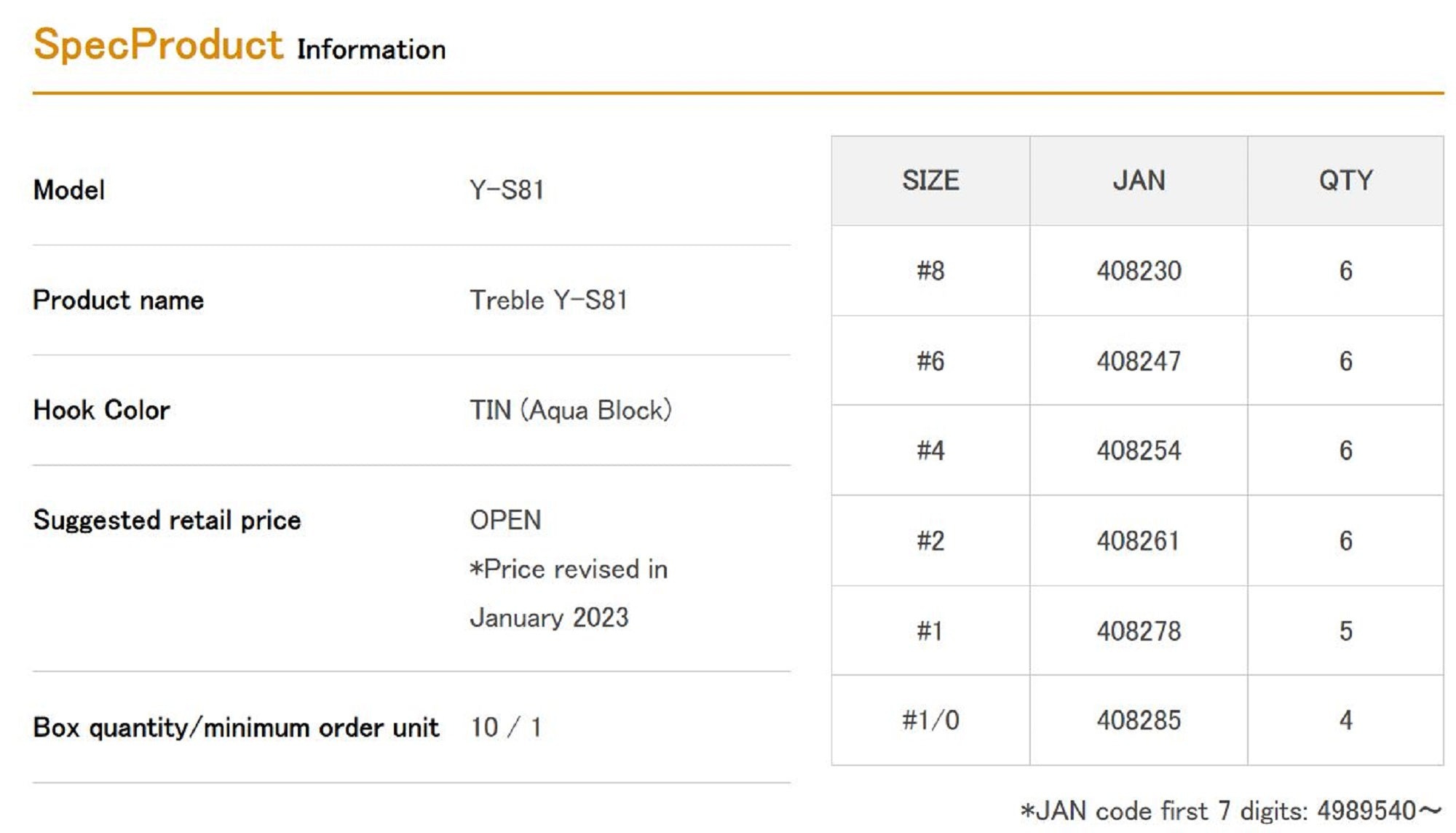Select the TIN (Aqua Block) text

pos(570,410)
